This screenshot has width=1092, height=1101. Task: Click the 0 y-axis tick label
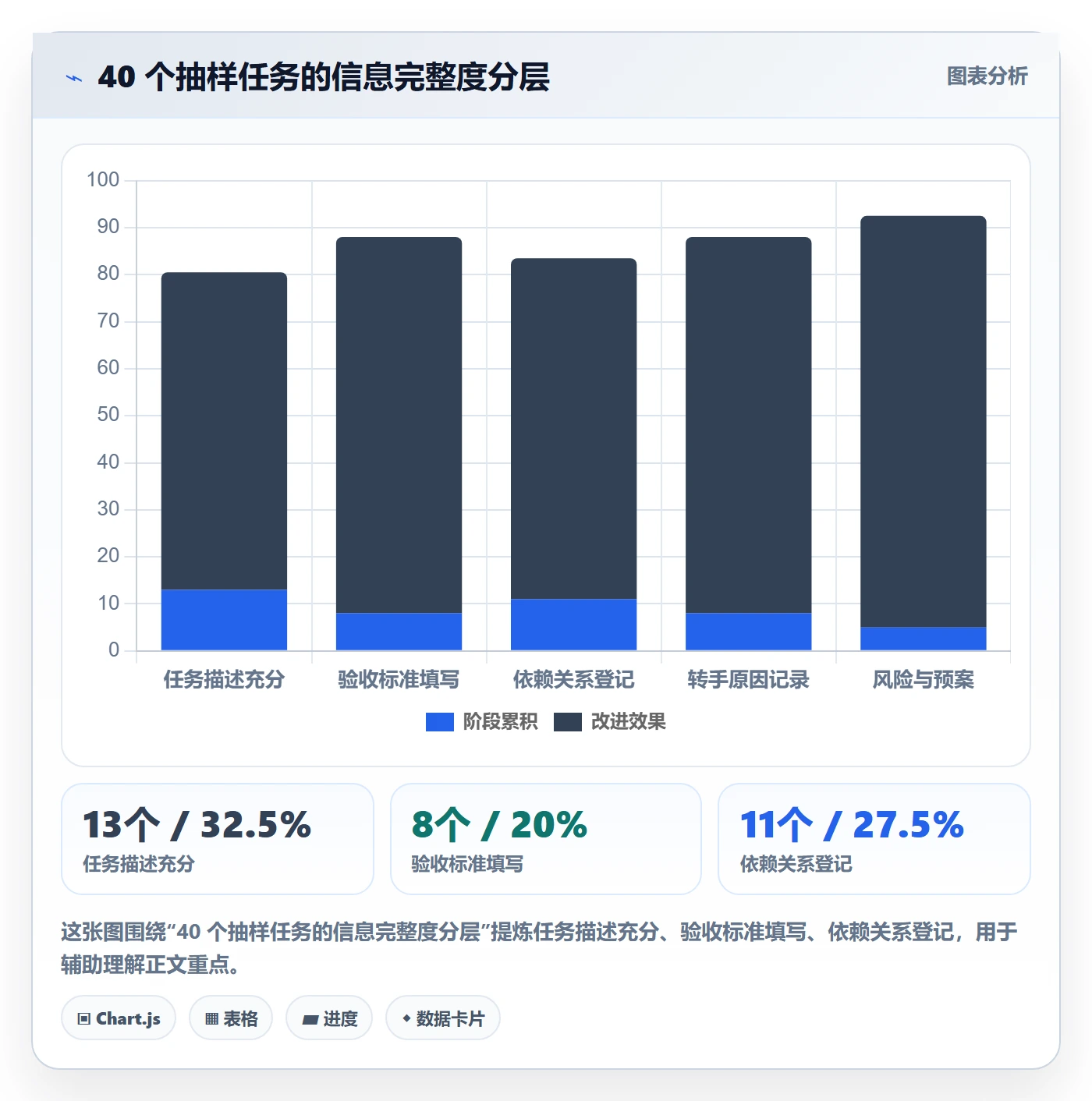tap(114, 650)
